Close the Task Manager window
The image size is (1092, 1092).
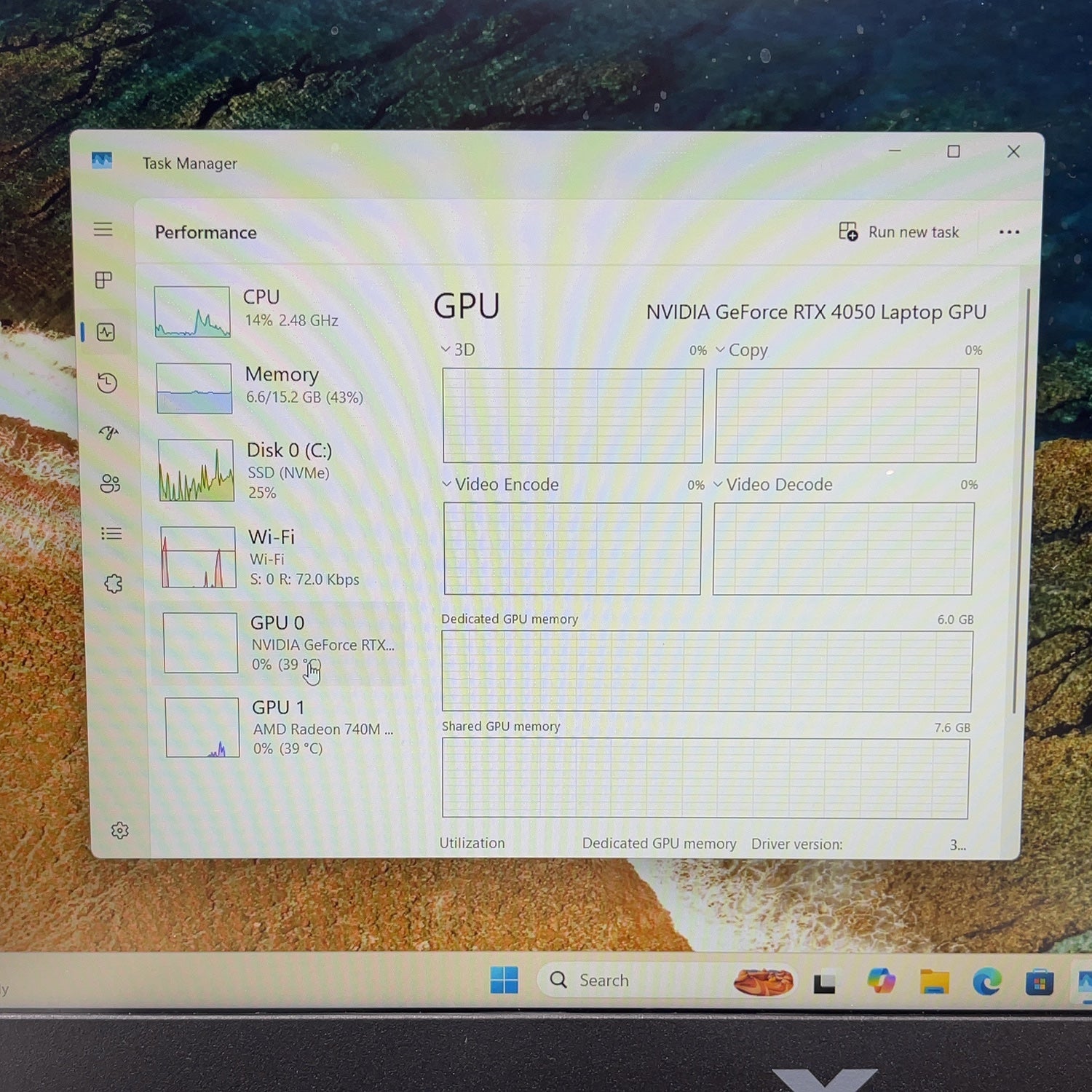click(x=1013, y=151)
